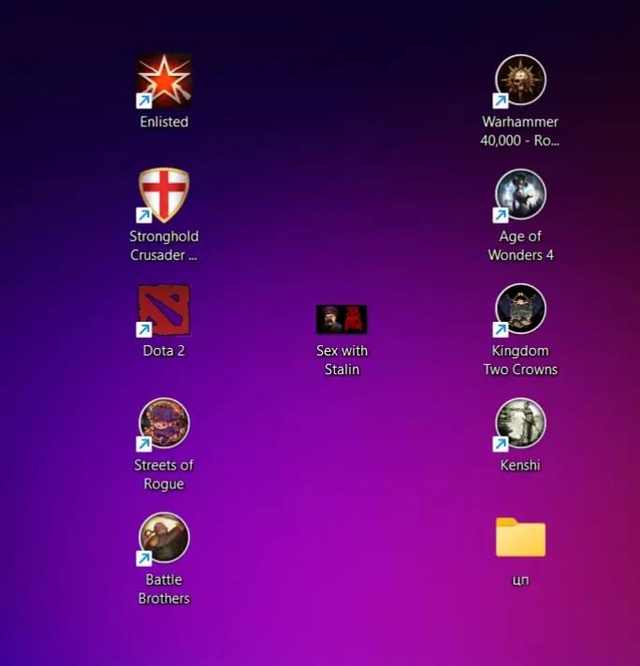Select the Kenshi shortcut icon
This screenshot has height=666, width=640.
(520, 424)
